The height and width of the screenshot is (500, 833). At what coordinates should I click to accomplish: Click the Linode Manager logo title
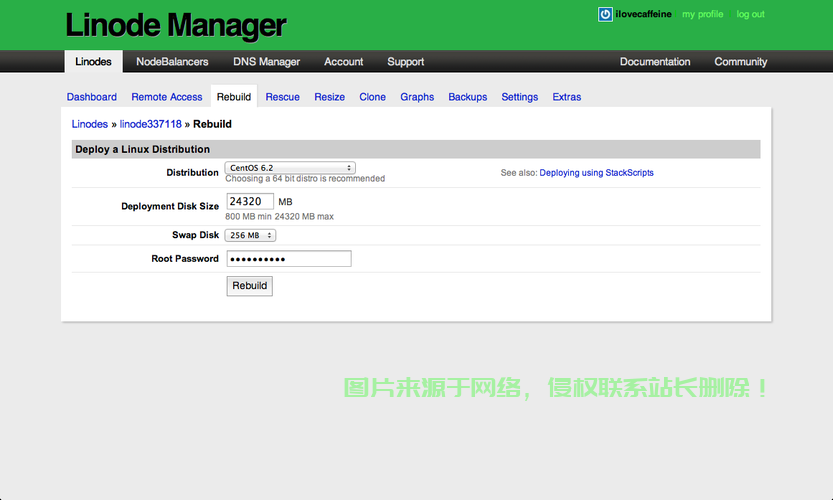[176, 25]
